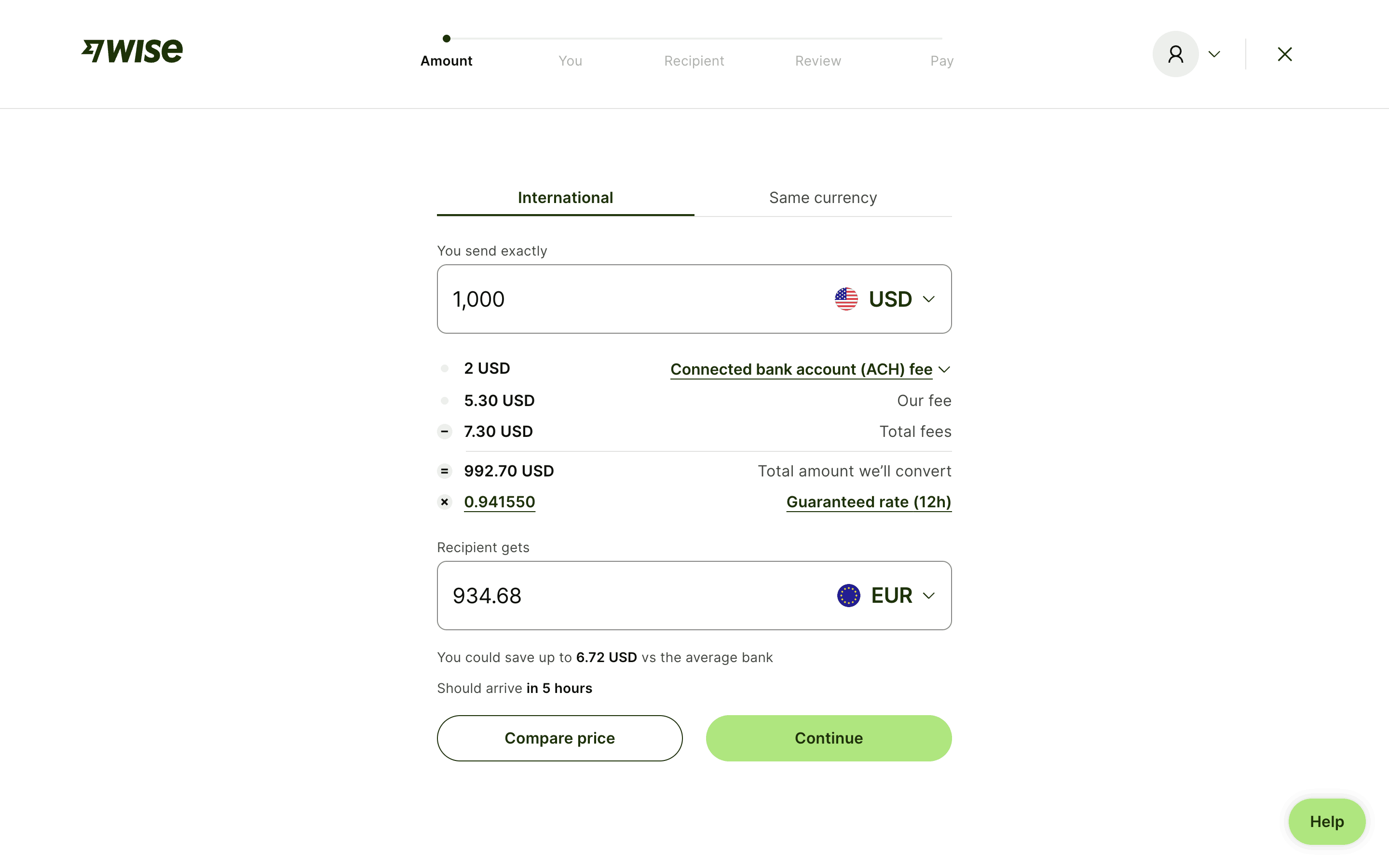
Task: Click the multiply icon beside exchange rate
Action: [444, 502]
